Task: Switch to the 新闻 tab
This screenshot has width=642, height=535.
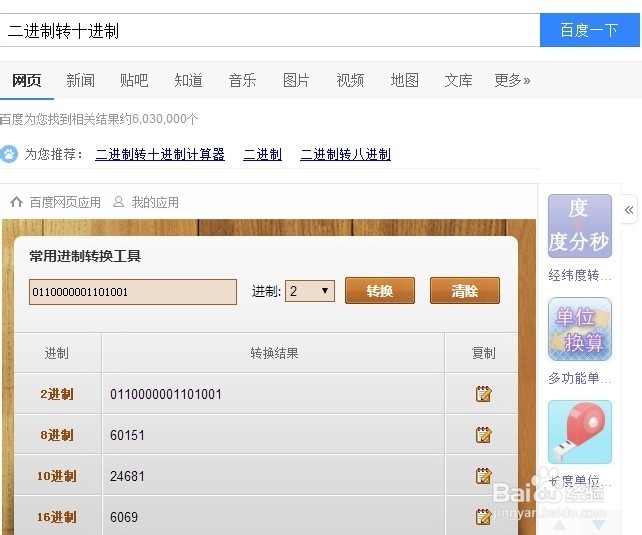Action: click(x=80, y=80)
